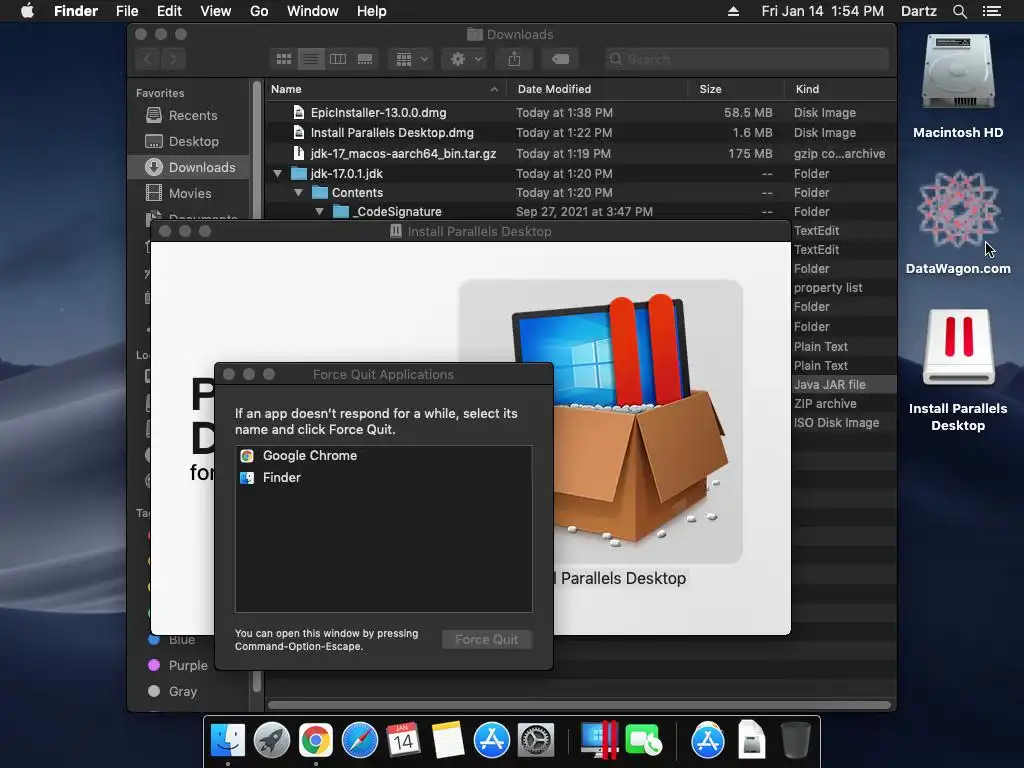Click the Dartz user menu

919,11
